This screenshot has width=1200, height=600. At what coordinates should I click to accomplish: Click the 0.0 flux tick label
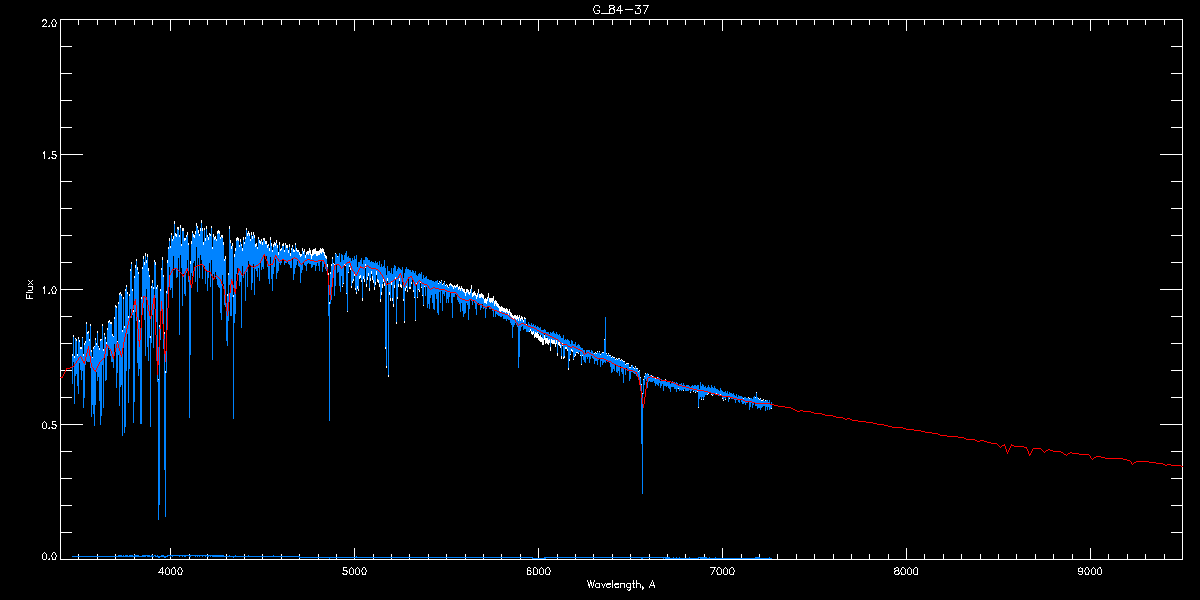(x=48, y=556)
